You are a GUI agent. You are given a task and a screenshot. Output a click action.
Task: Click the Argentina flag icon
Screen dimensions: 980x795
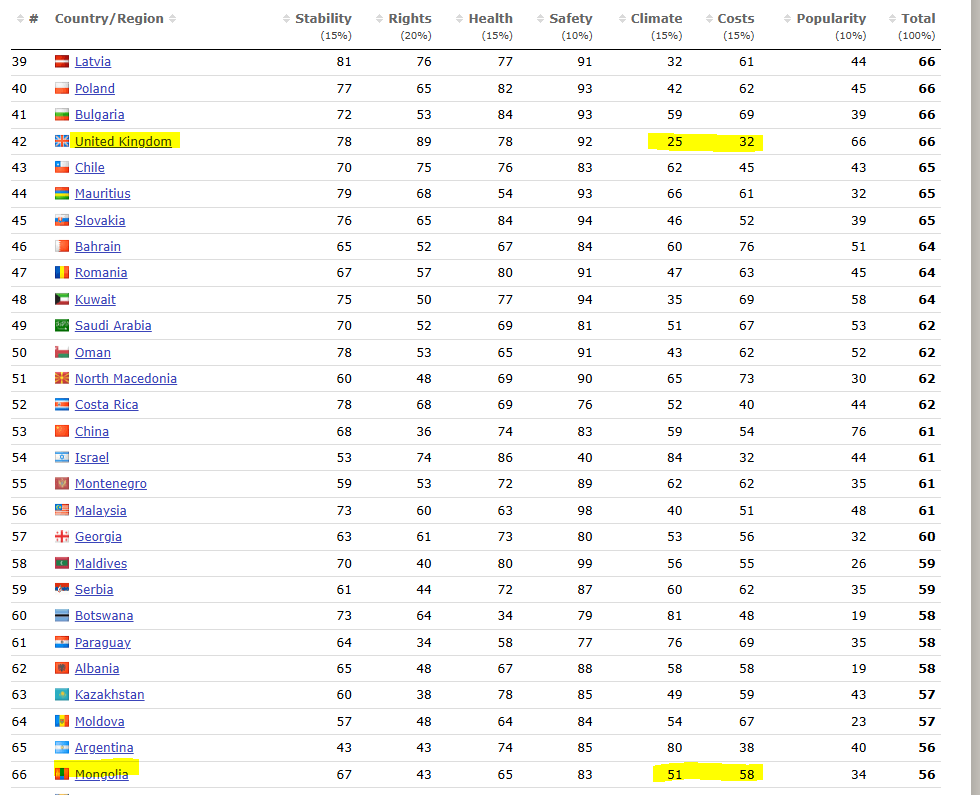[x=62, y=748]
